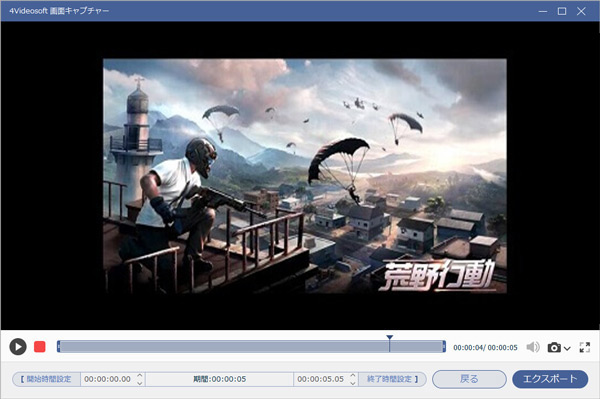Click the 戻る back button
Image resolution: width=600 pixels, height=399 pixels.
click(469, 379)
